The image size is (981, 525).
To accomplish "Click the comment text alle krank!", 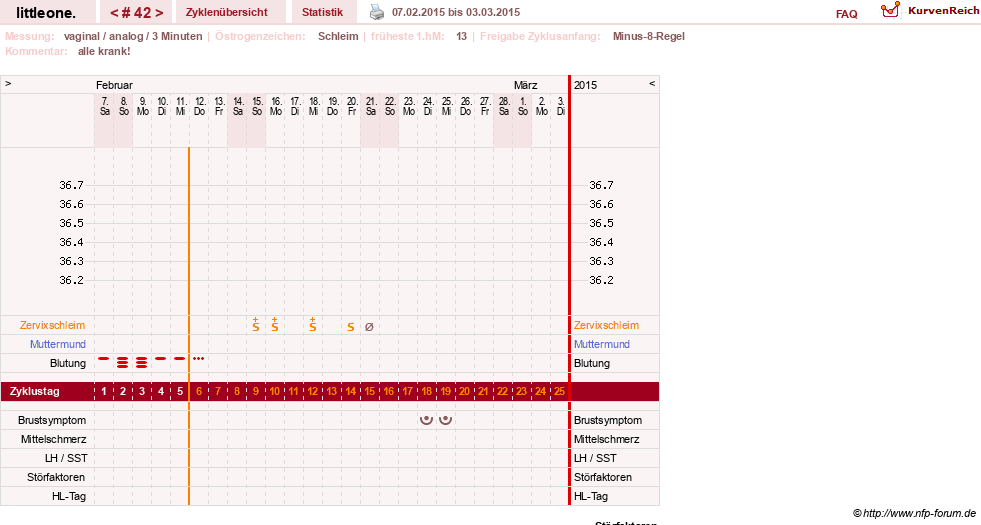I will tap(104, 51).
